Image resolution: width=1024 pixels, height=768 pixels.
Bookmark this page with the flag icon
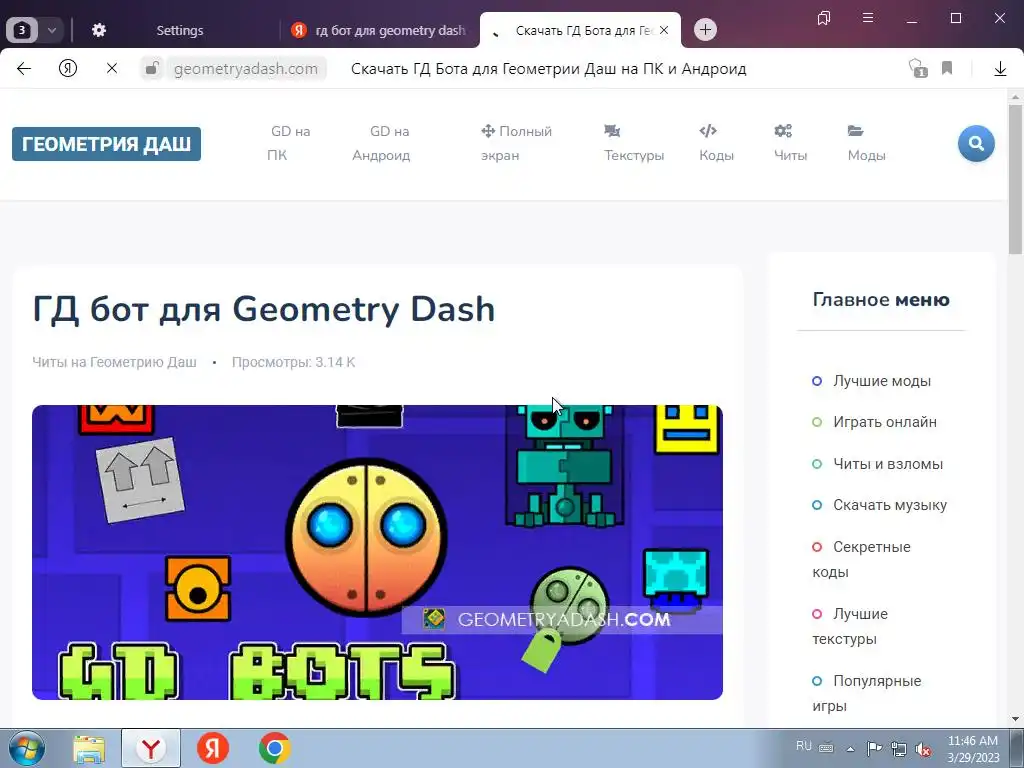(x=947, y=68)
